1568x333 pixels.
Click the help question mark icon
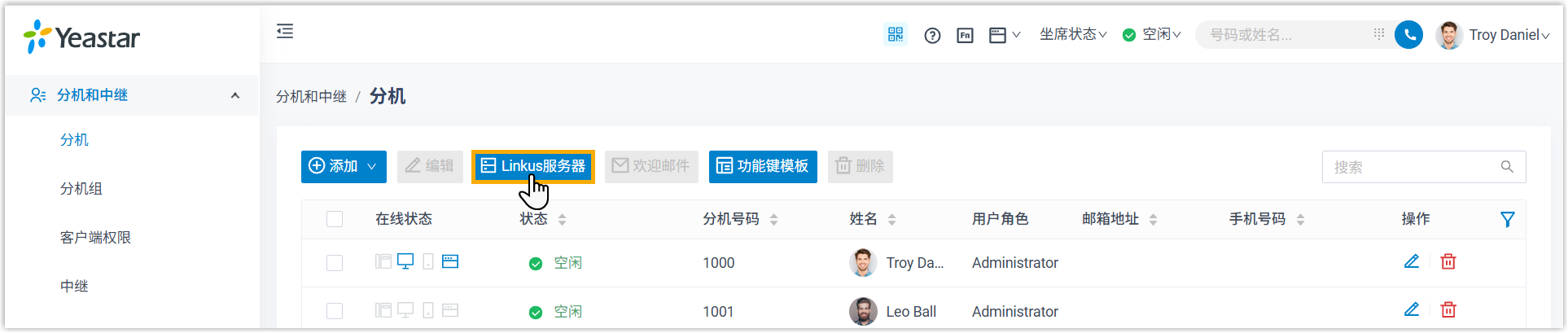click(x=933, y=35)
